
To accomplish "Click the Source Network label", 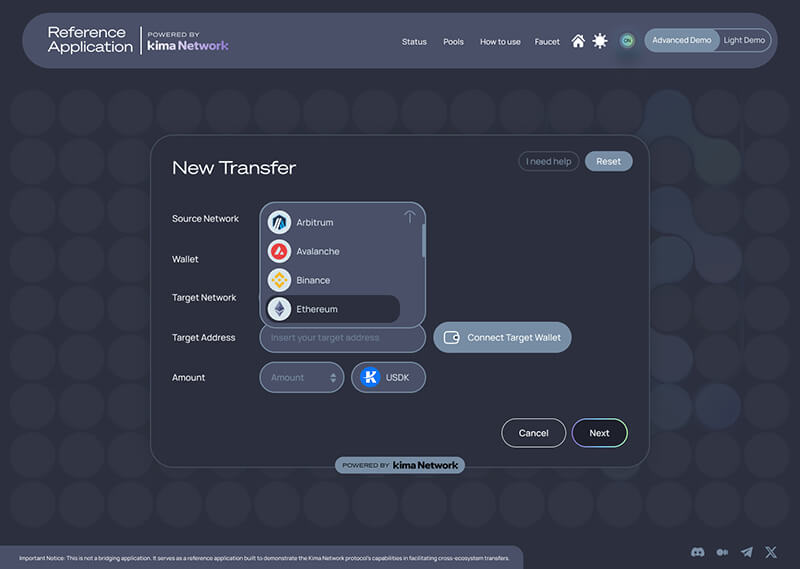I will [x=205, y=218].
